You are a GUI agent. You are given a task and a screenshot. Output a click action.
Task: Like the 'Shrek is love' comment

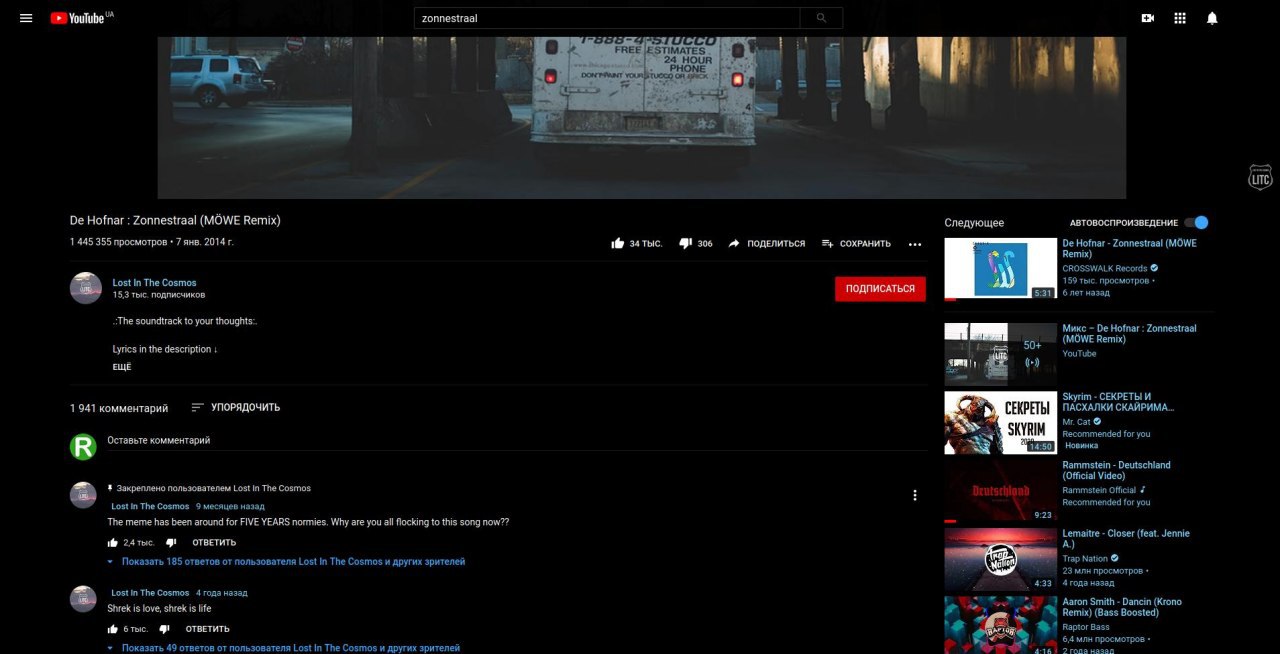pos(113,629)
